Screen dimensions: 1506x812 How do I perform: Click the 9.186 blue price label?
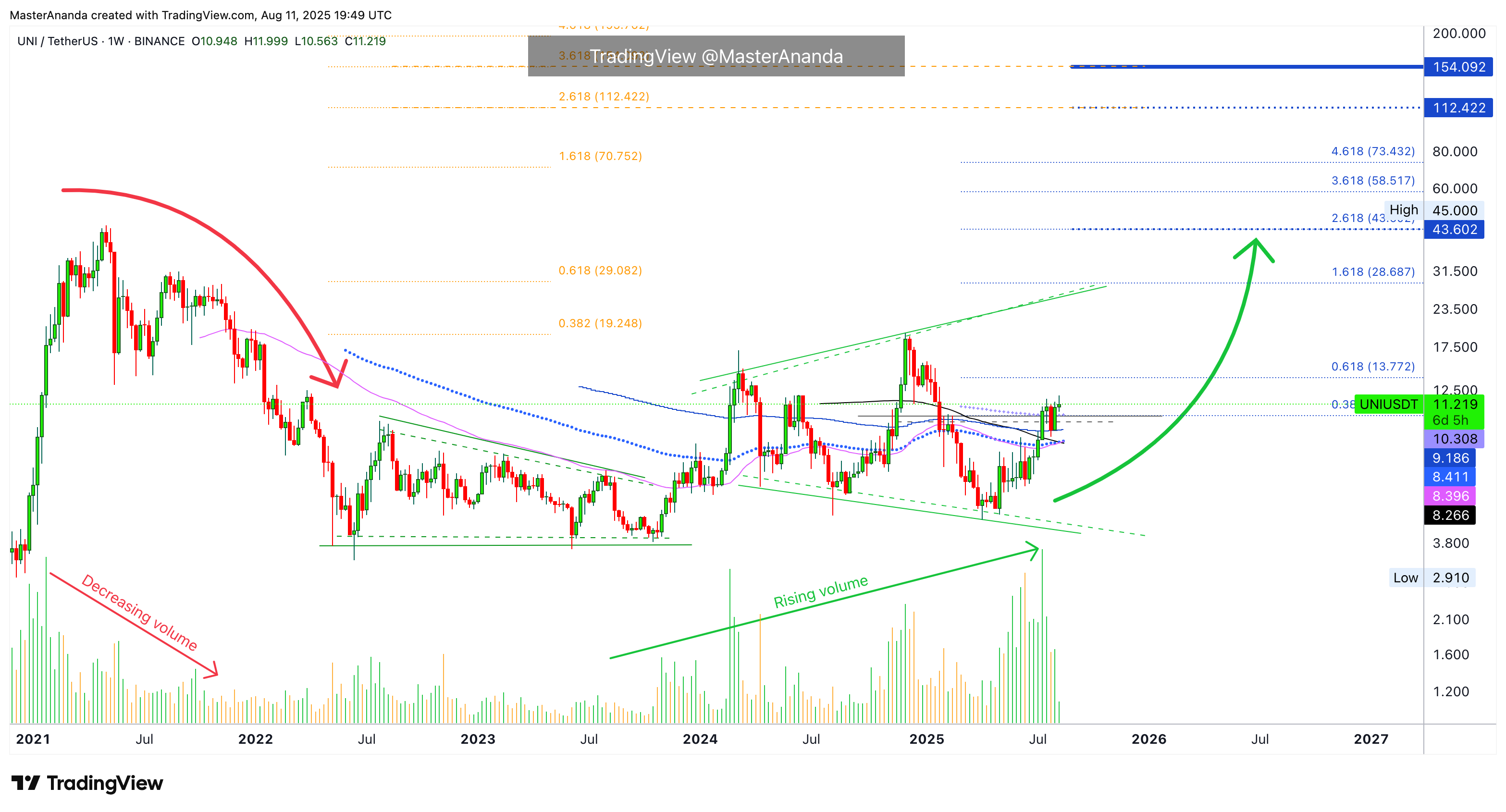point(1450,458)
